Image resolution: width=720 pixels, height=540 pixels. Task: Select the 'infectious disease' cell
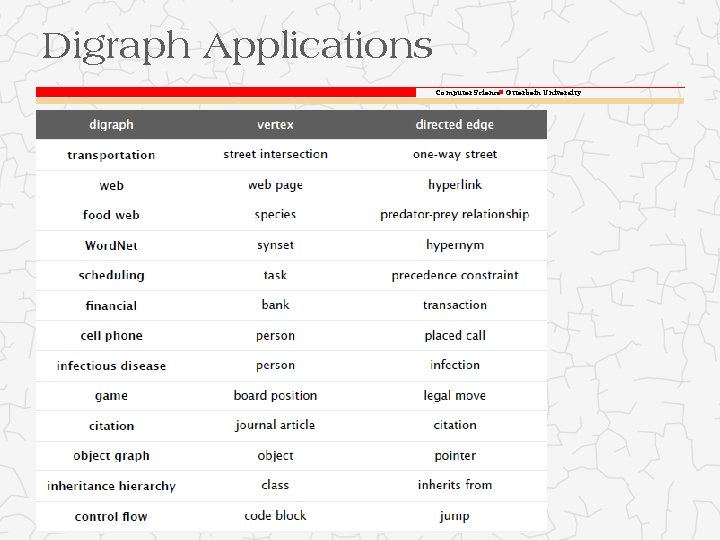(x=111, y=366)
